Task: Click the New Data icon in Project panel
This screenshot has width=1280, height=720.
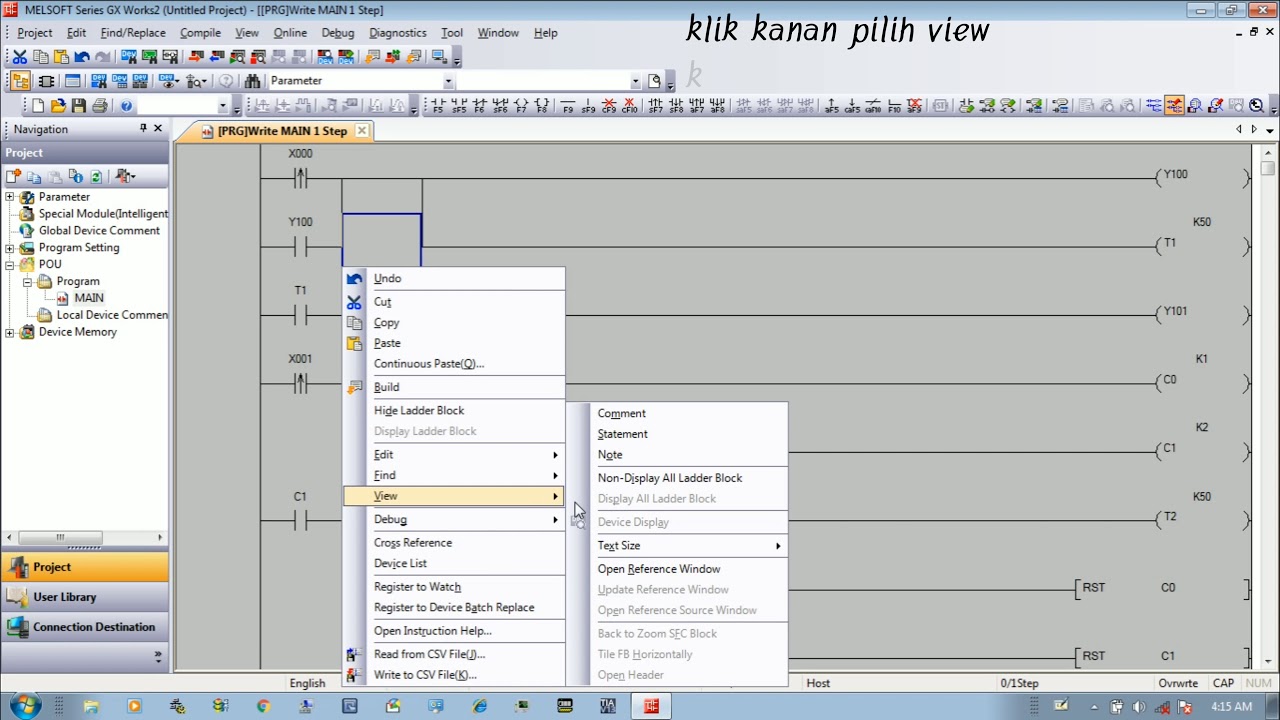Action: [14, 176]
